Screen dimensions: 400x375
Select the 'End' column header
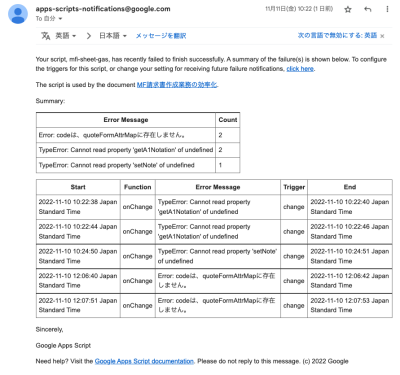(350, 187)
